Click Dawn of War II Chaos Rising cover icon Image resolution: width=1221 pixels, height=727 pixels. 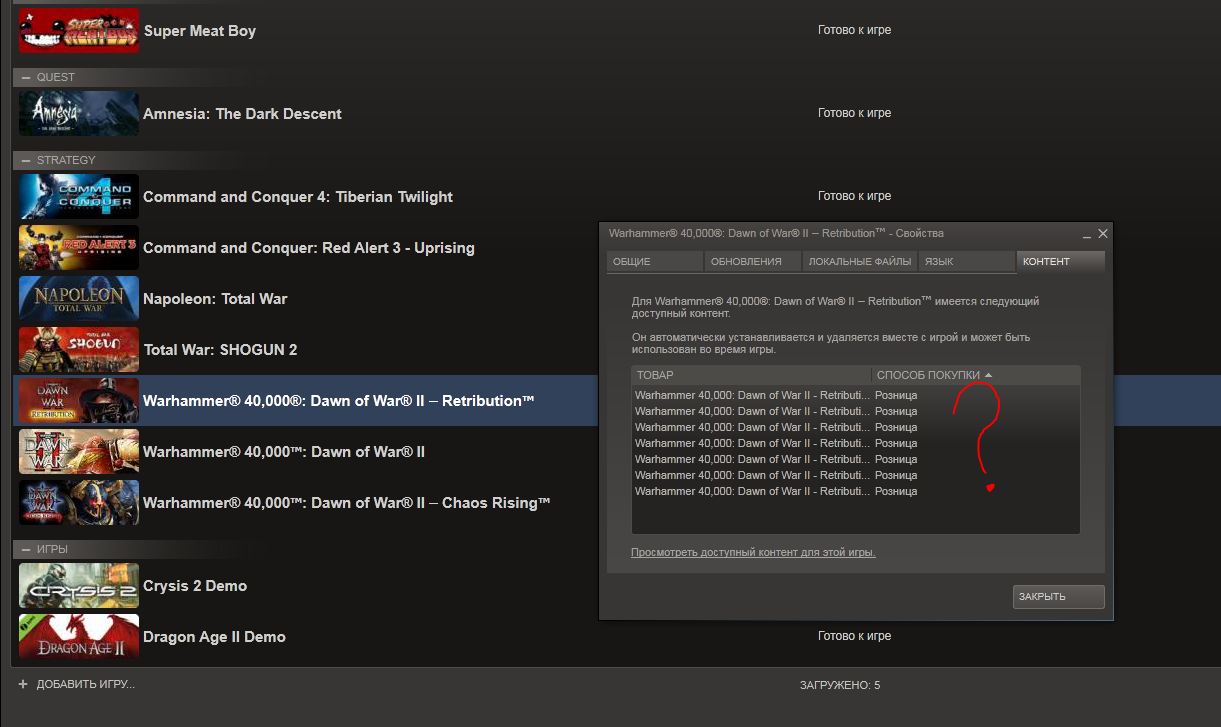[x=79, y=502]
